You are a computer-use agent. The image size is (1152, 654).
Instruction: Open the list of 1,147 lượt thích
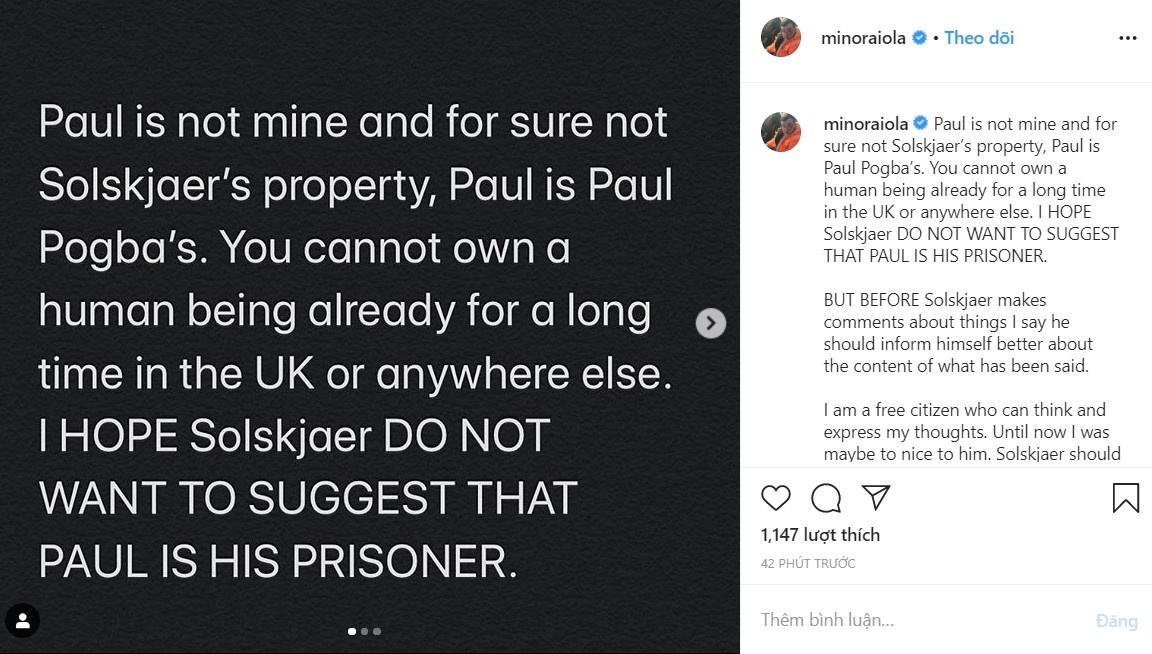(x=820, y=534)
